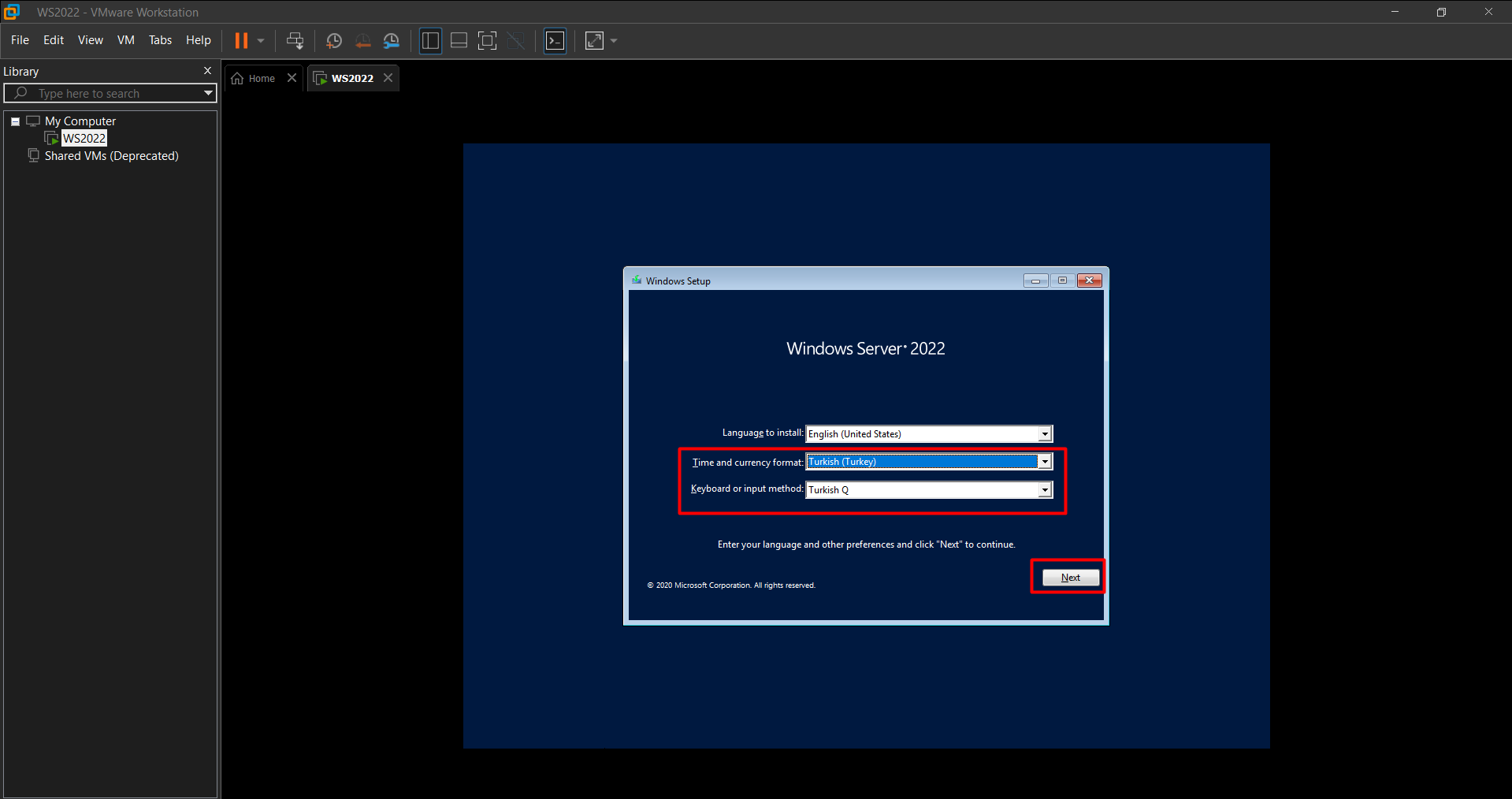
Task: Click the Unity mode icon
Action: click(x=516, y=40)
